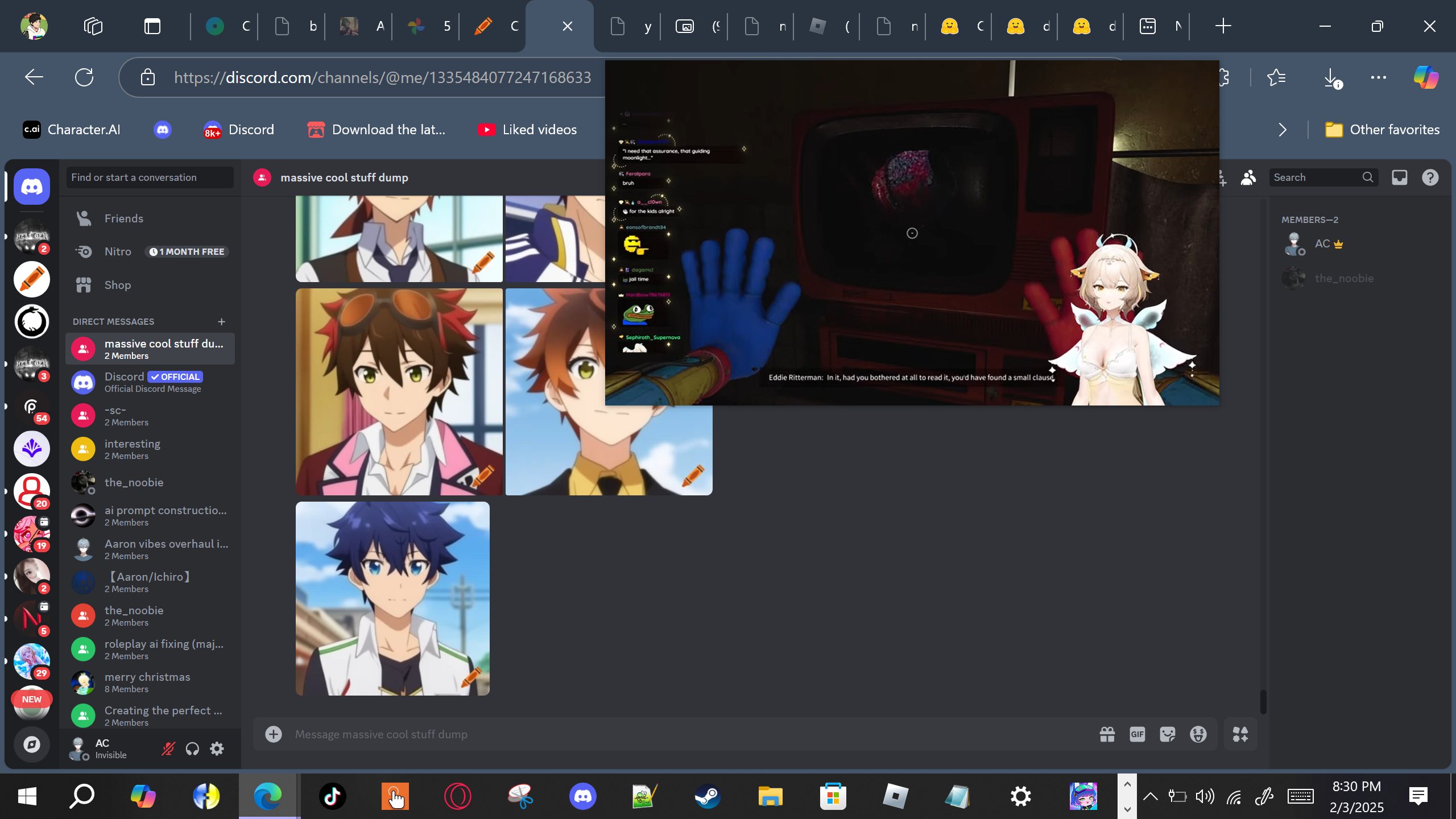Create a new DM with plus icon
Image resolution: width=1456 pixels, height=819 pixels.
221,321
